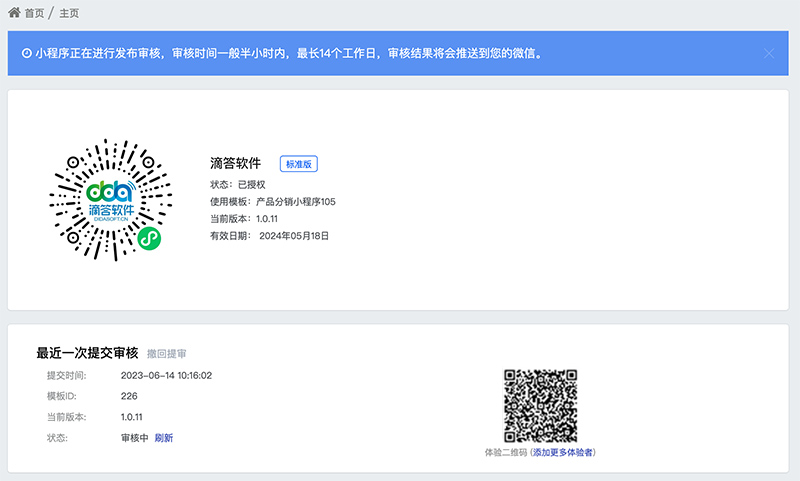Refresh the review status with 刷新
This screenshot has width=800, height=481.
(163, 438)
